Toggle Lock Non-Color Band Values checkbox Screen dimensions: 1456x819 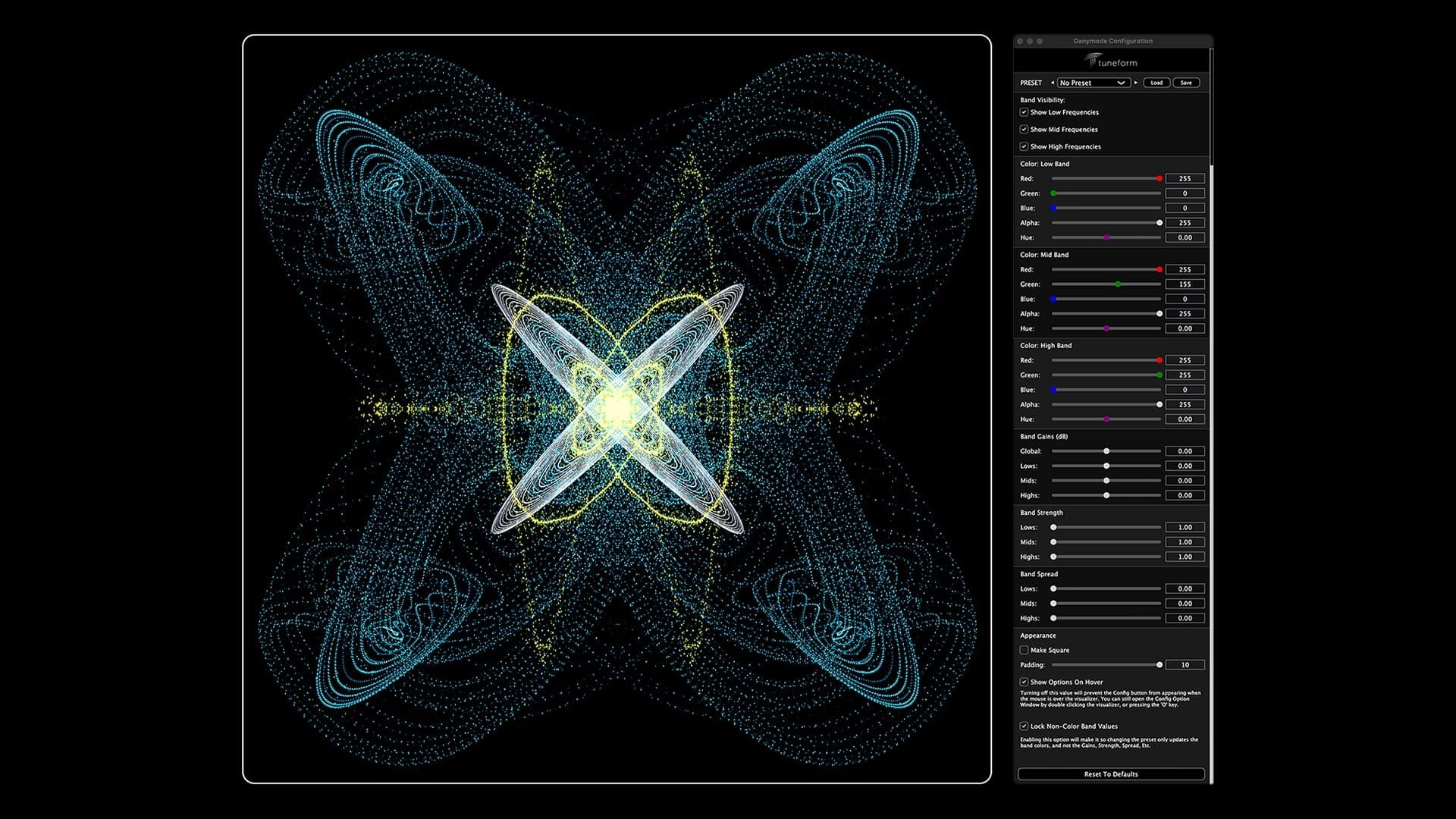click(x=1024, y=726)
